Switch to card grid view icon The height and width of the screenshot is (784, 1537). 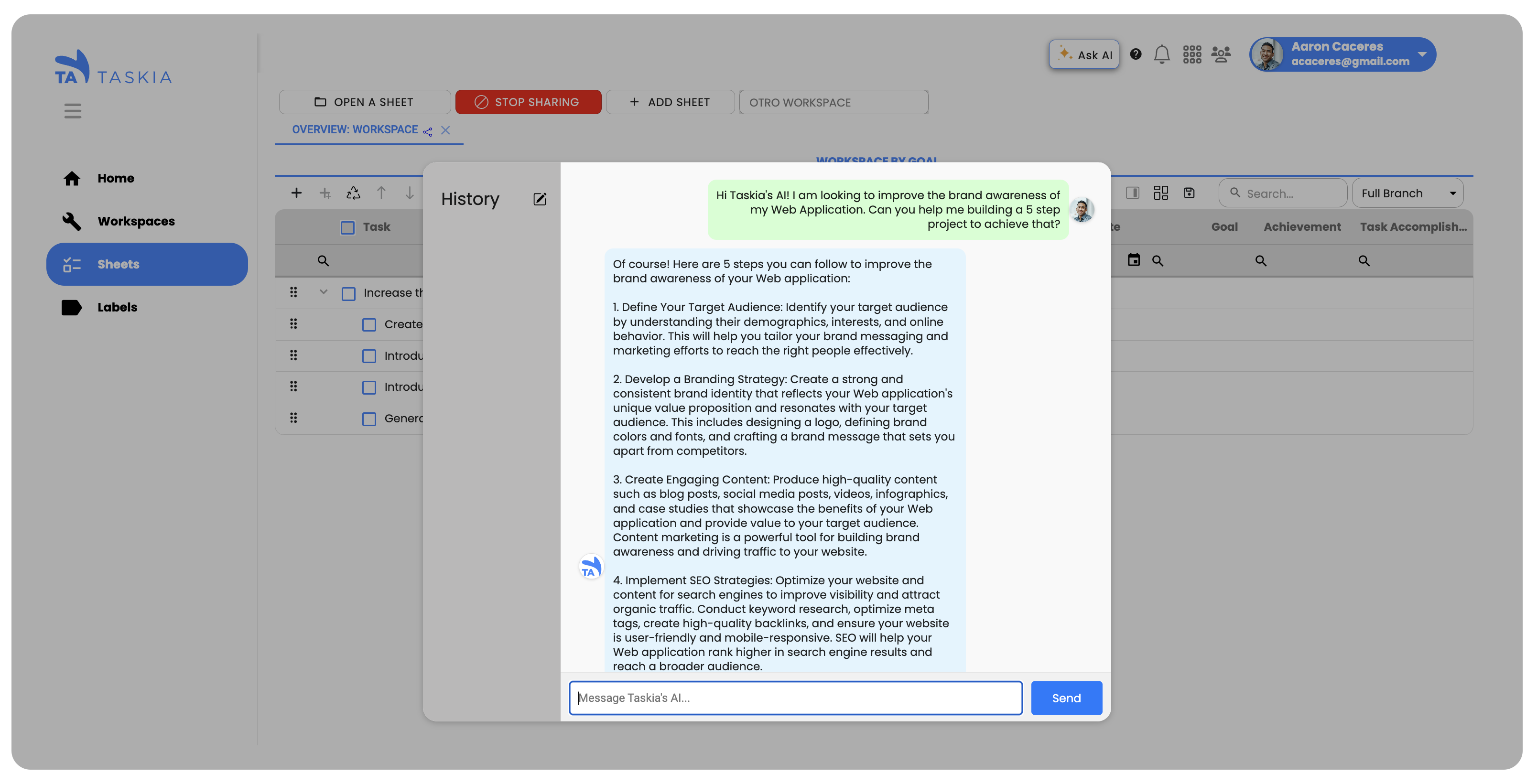[1160, 193]
